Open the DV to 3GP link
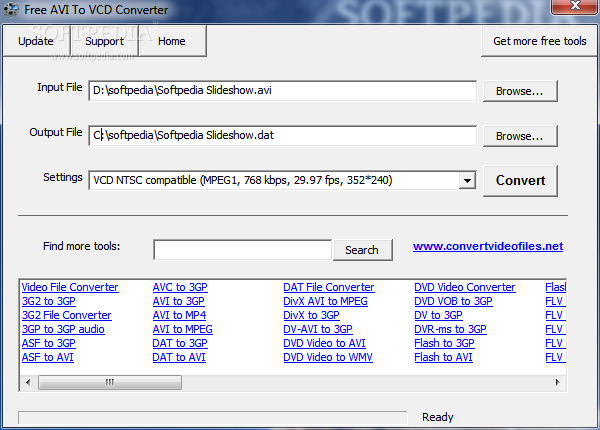This screenshot has width=600, height=430. pos(439,315)
